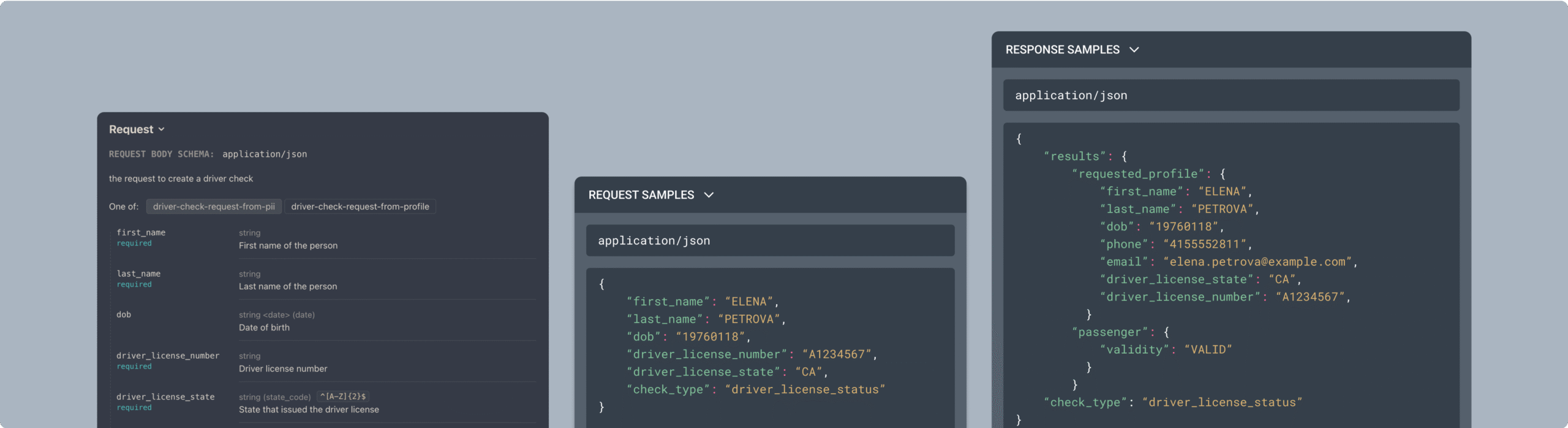This screenshot has width=1568, height=428.
Task: Click "check_type" line in request sample
Action: [x=756, y=389]
